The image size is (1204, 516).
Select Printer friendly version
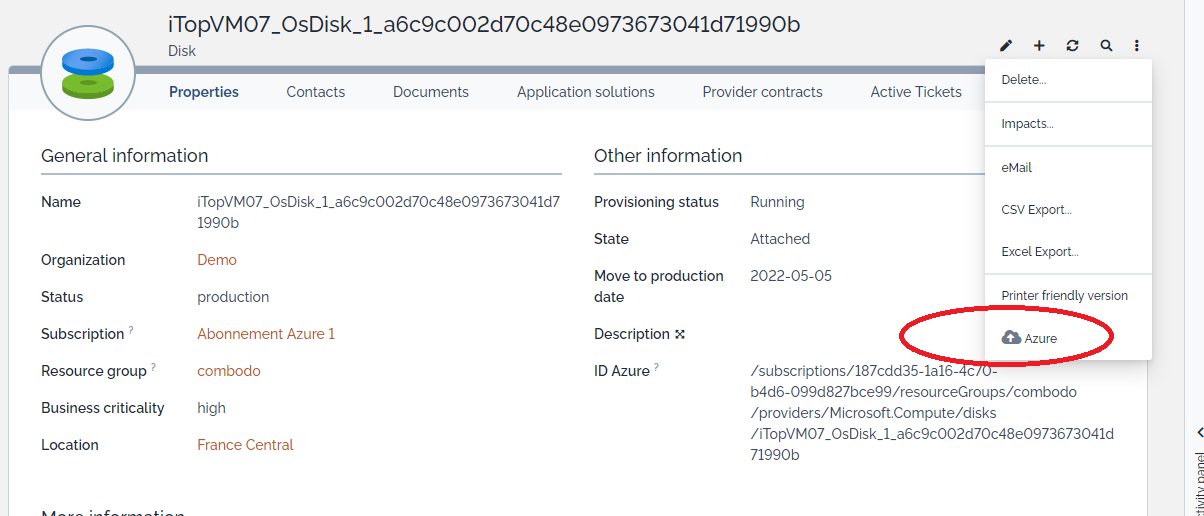coord(1064,296)
